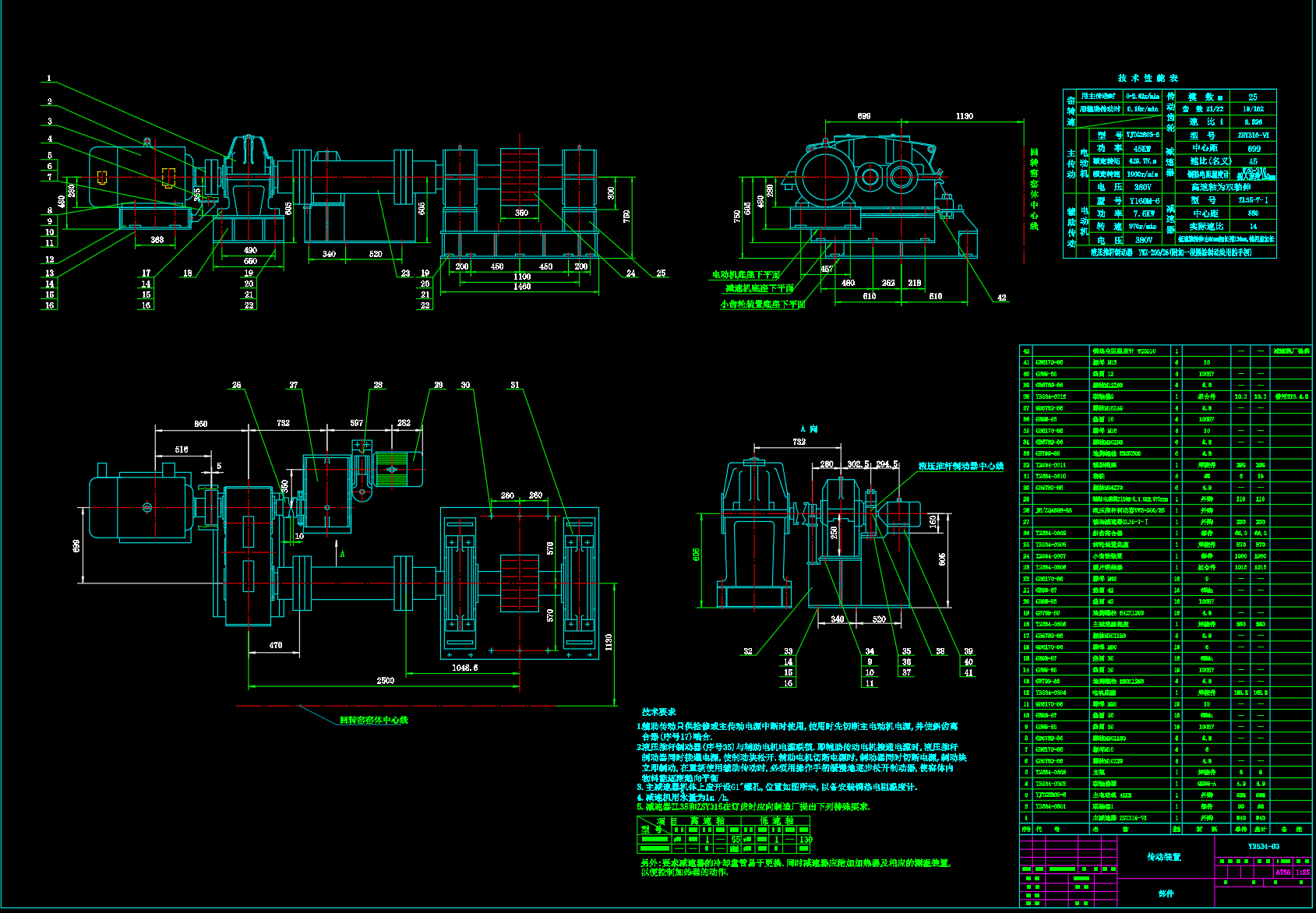Select part callout 31 above the plan view
This screenshot has height=913, width=1316.
515,385
